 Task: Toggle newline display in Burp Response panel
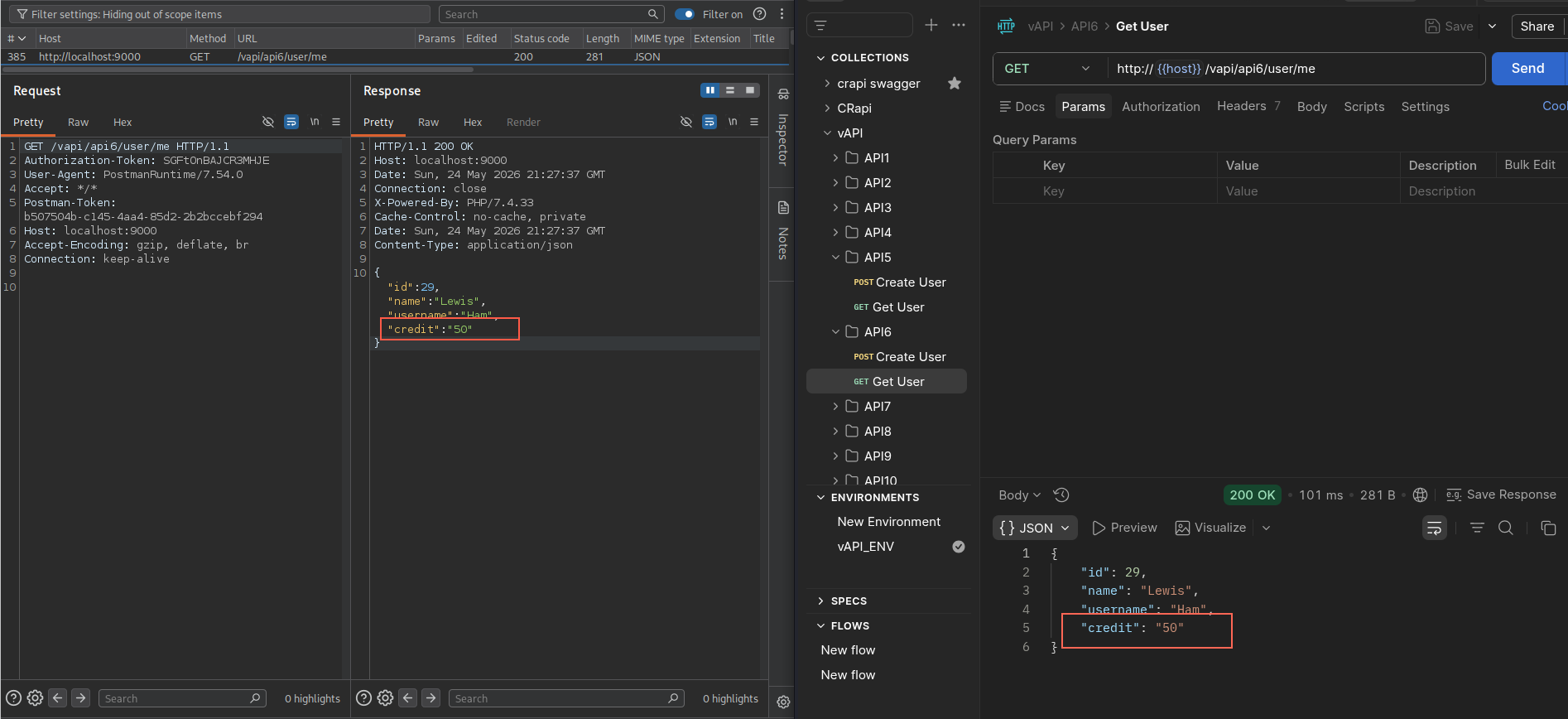point(733,122)
